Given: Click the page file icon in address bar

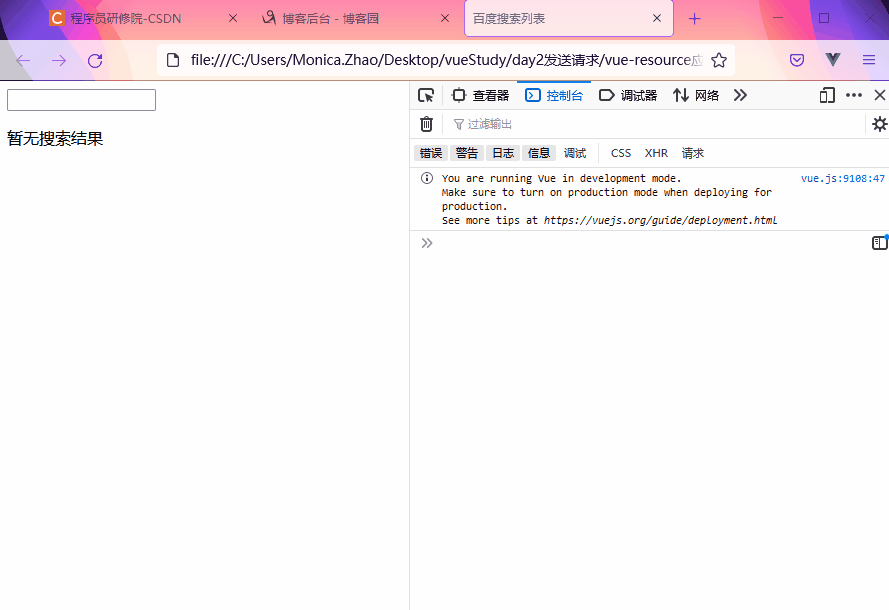Looking at the screenshot, I should click(173, 60).
